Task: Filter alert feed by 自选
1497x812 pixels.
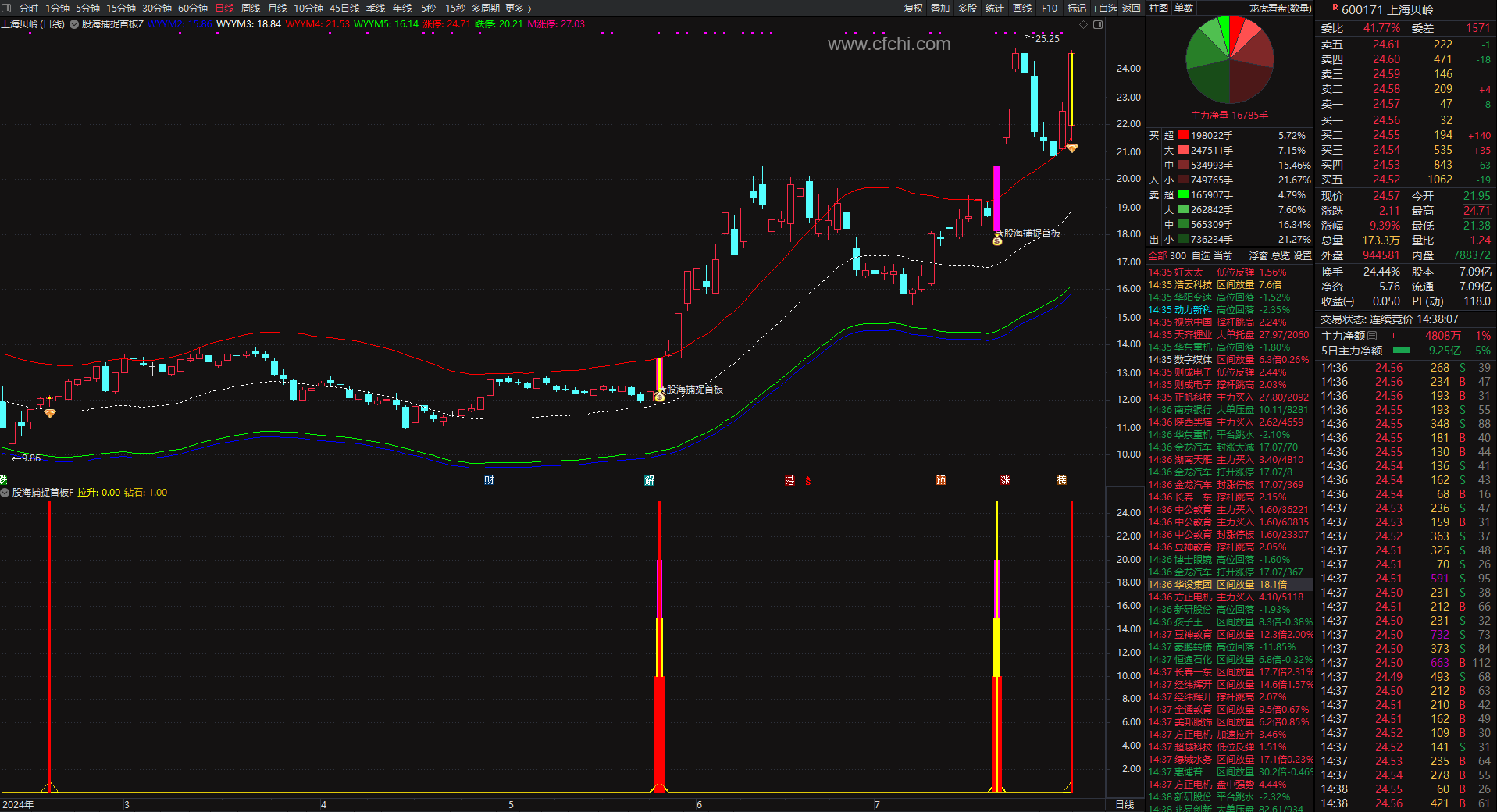Action: [x=1201, y=256]
